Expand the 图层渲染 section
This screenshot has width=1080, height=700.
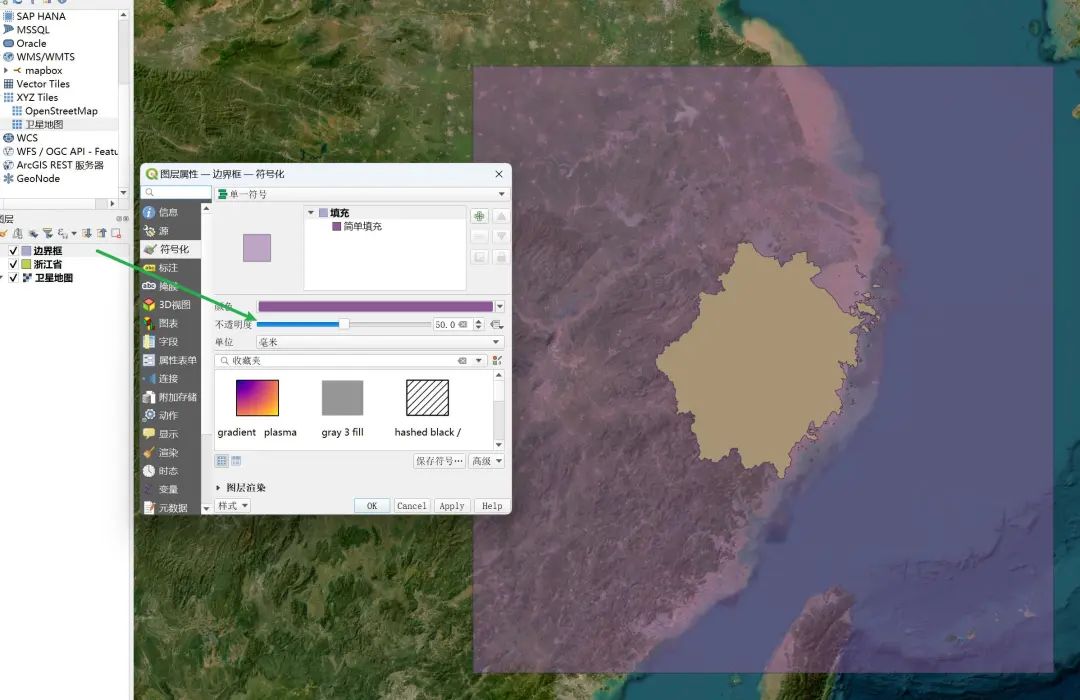(243, 487)
